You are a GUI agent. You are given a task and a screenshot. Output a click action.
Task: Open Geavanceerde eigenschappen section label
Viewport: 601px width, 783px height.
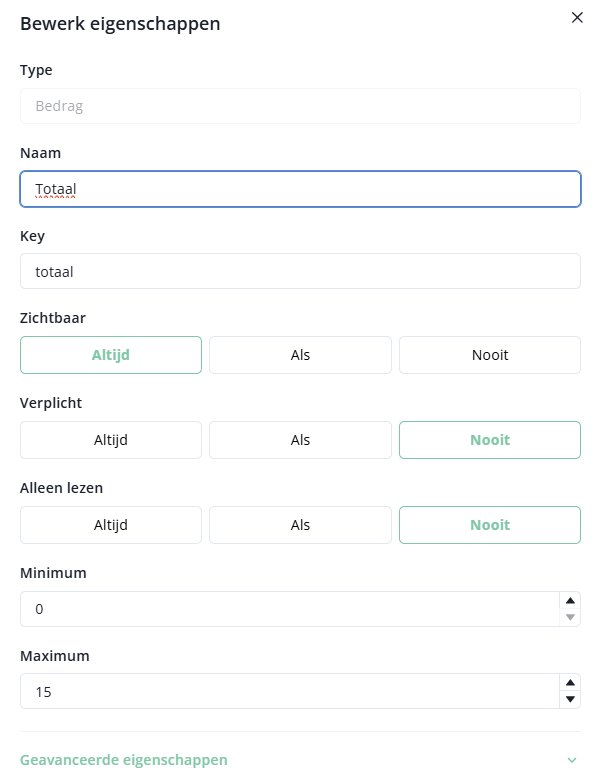124,760
